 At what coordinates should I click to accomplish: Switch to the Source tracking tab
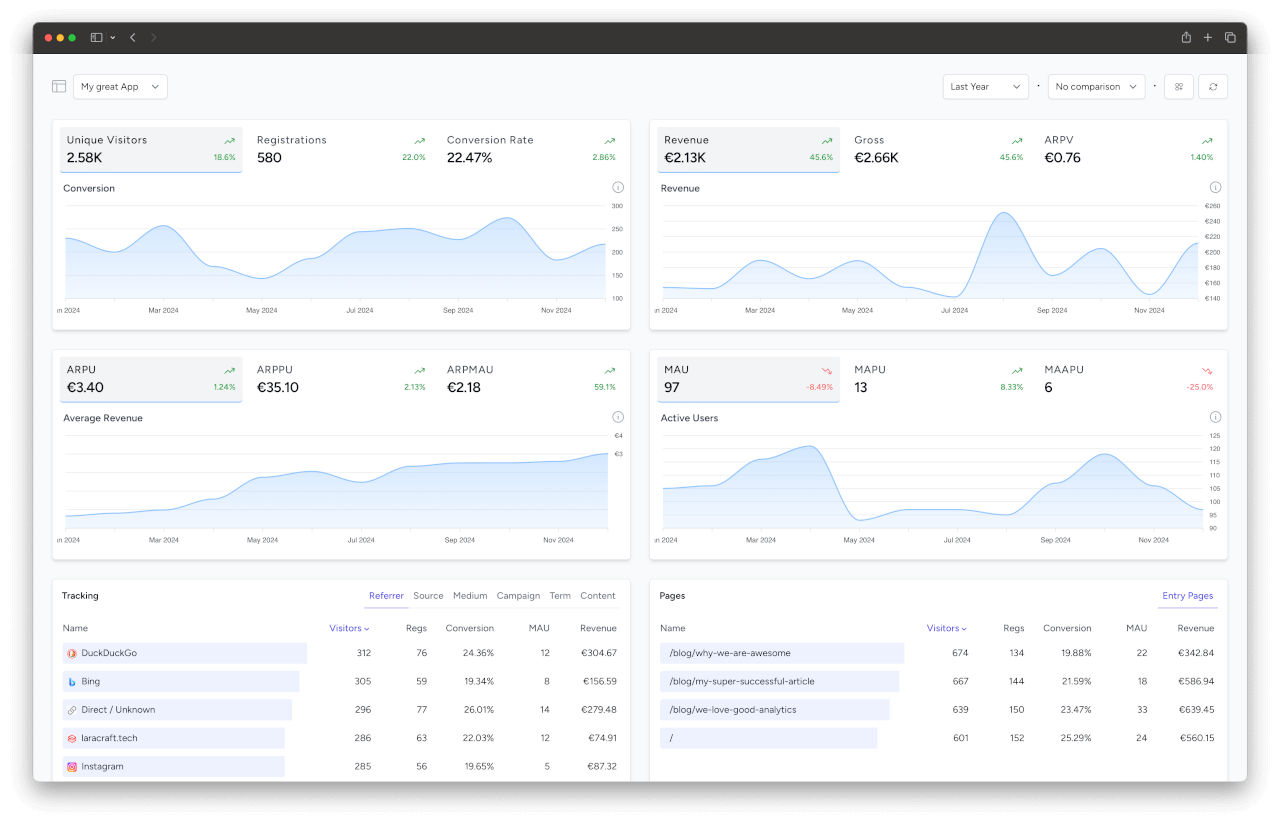[x=428, y=596]
